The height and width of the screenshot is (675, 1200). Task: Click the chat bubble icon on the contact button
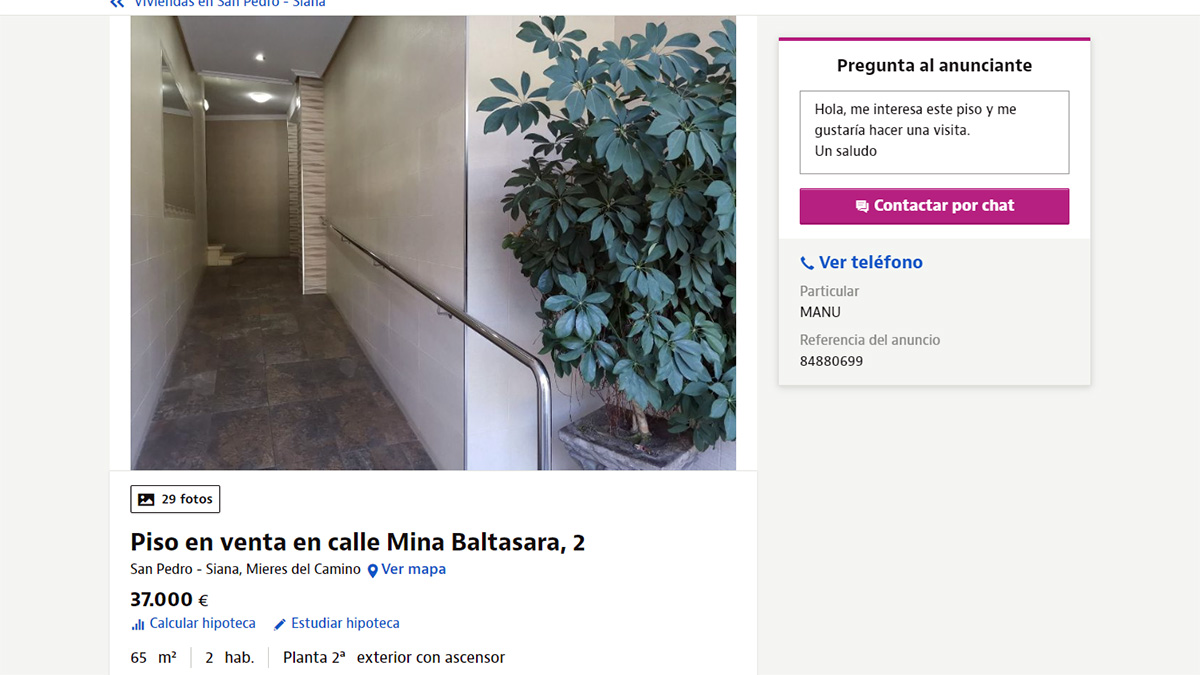[862, 206]
